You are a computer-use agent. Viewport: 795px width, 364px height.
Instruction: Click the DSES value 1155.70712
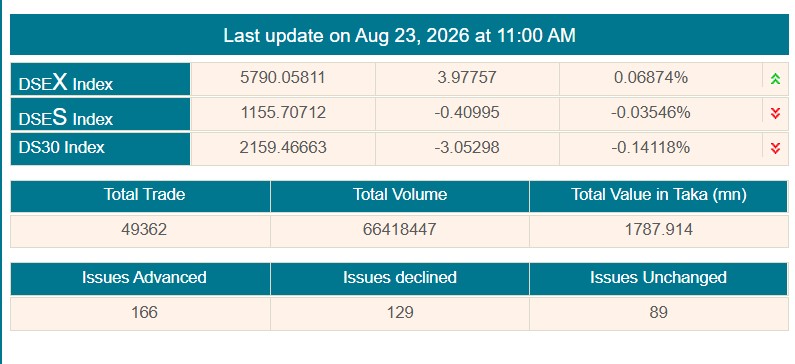pyautogui.click(x=283, y=112)
